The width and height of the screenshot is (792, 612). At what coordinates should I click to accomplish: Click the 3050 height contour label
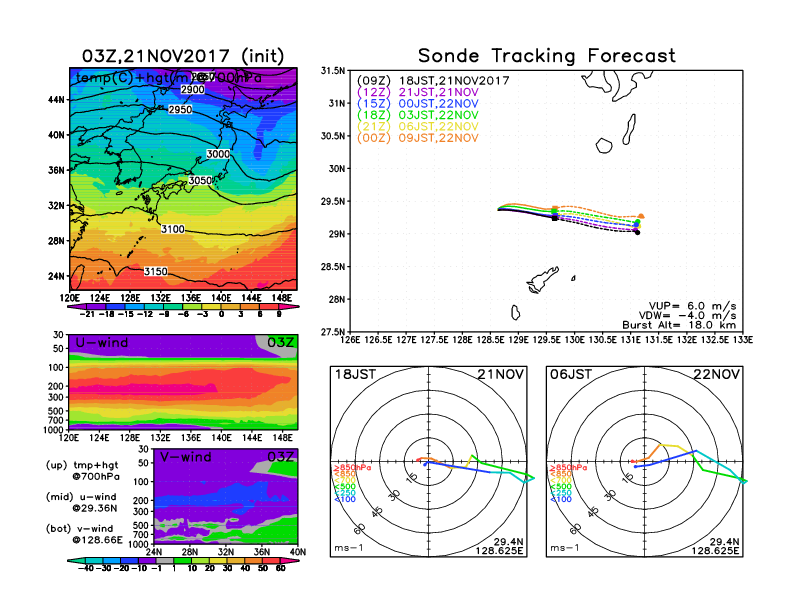201,180
